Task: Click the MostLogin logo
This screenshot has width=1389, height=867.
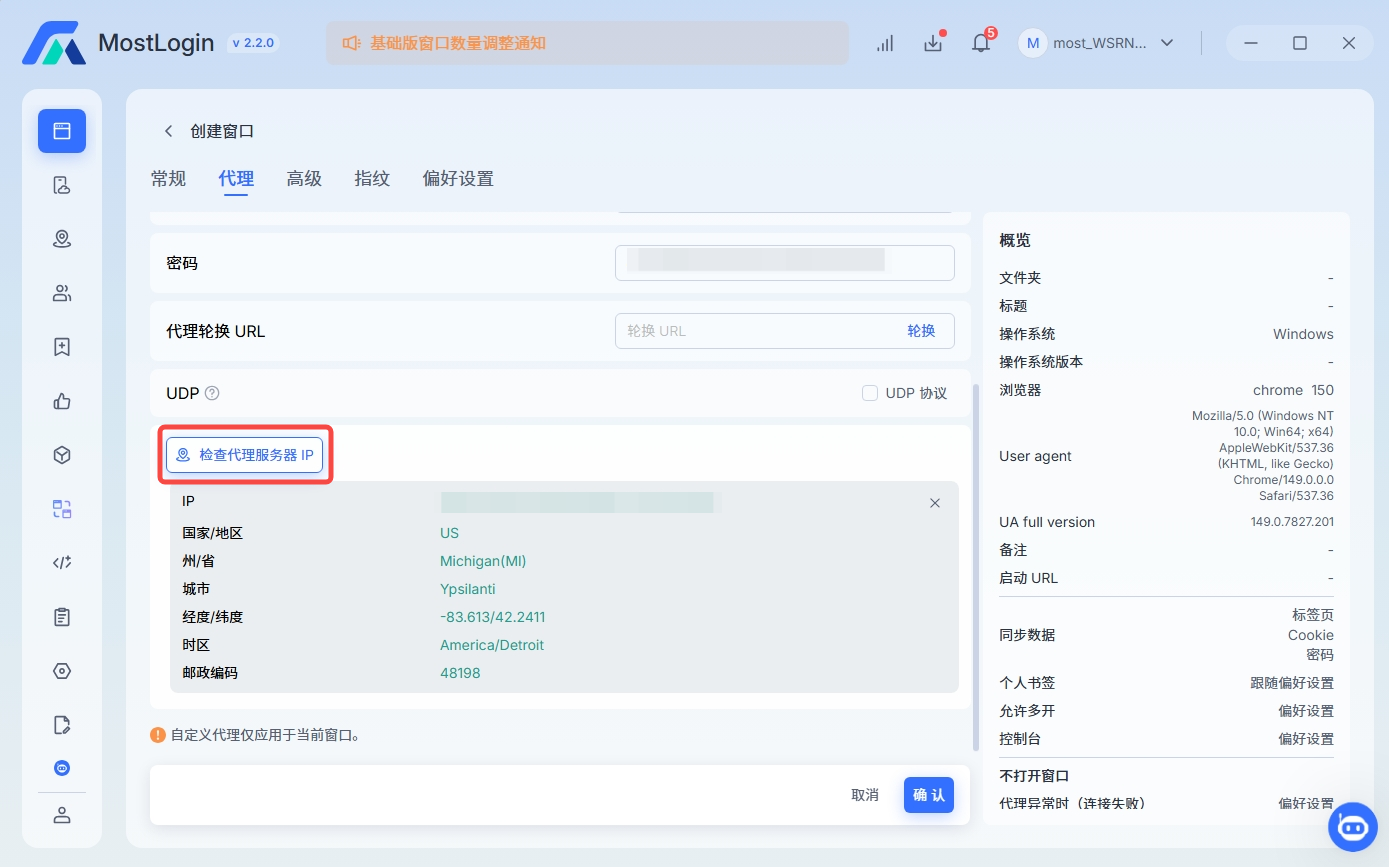Action: coord(54,43)
